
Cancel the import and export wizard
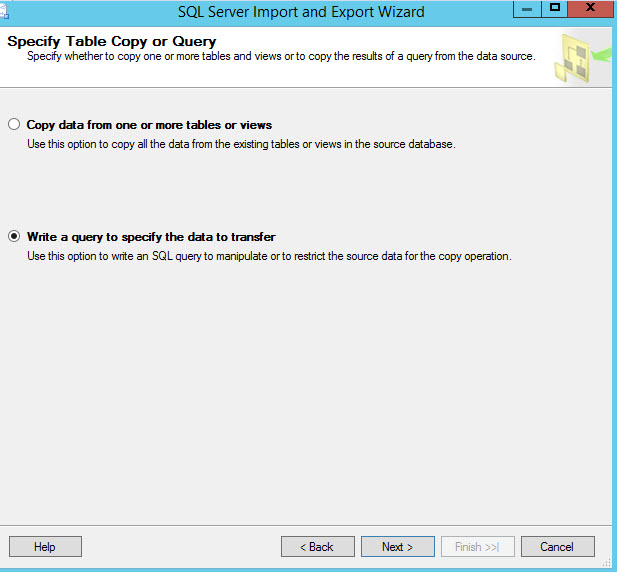point(557,547)
